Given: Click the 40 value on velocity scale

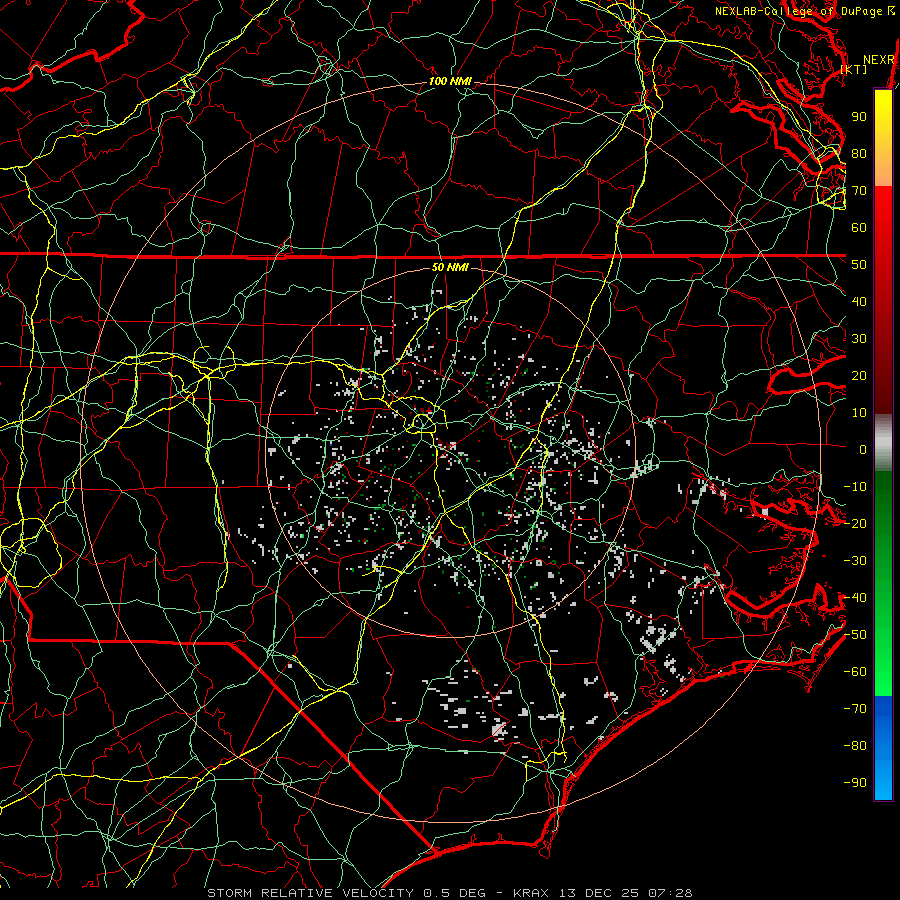Looking at the screenshot, I should (859, 301).
